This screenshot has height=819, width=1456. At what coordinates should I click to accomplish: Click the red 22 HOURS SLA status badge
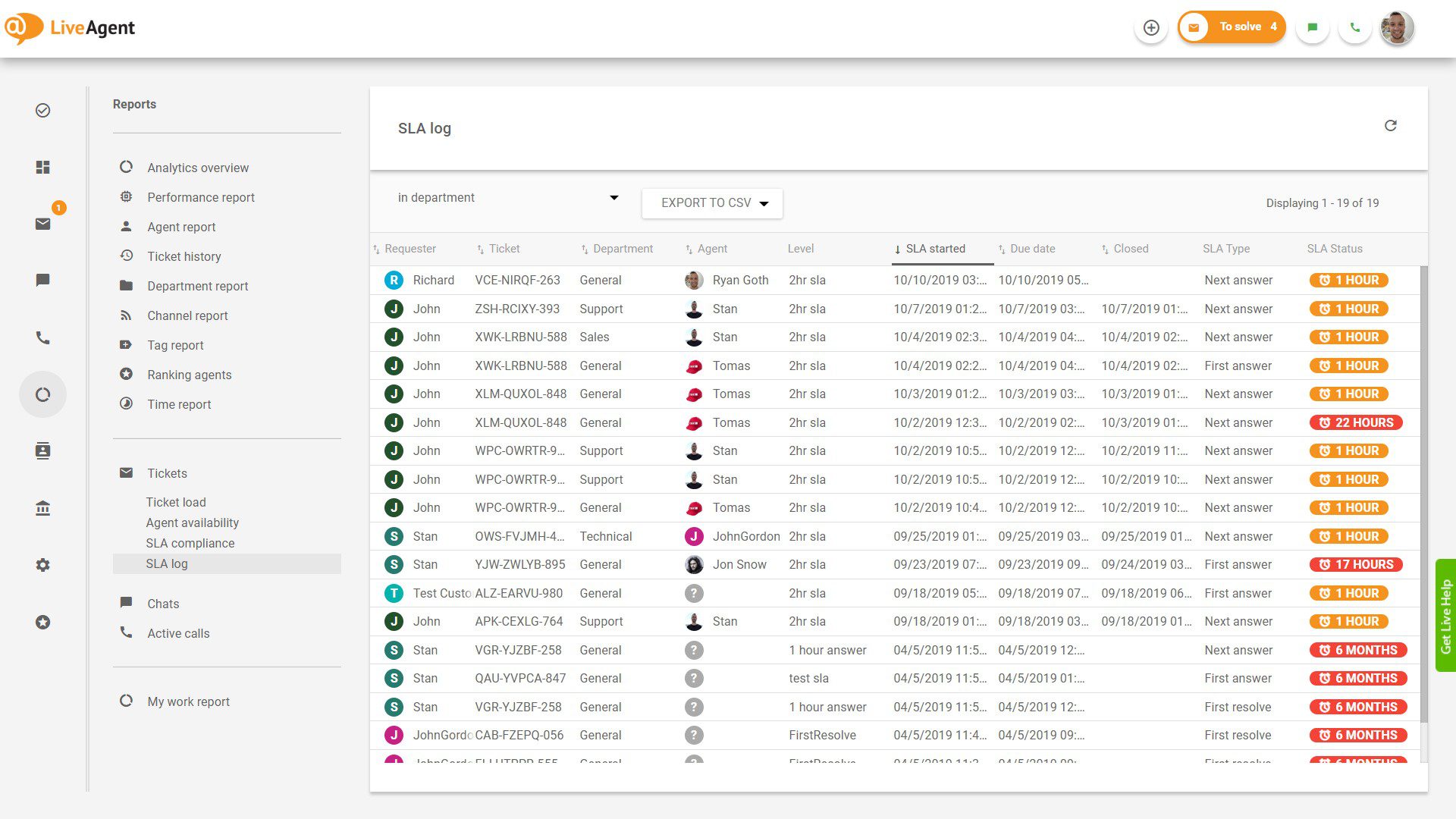pos(1356,422)
